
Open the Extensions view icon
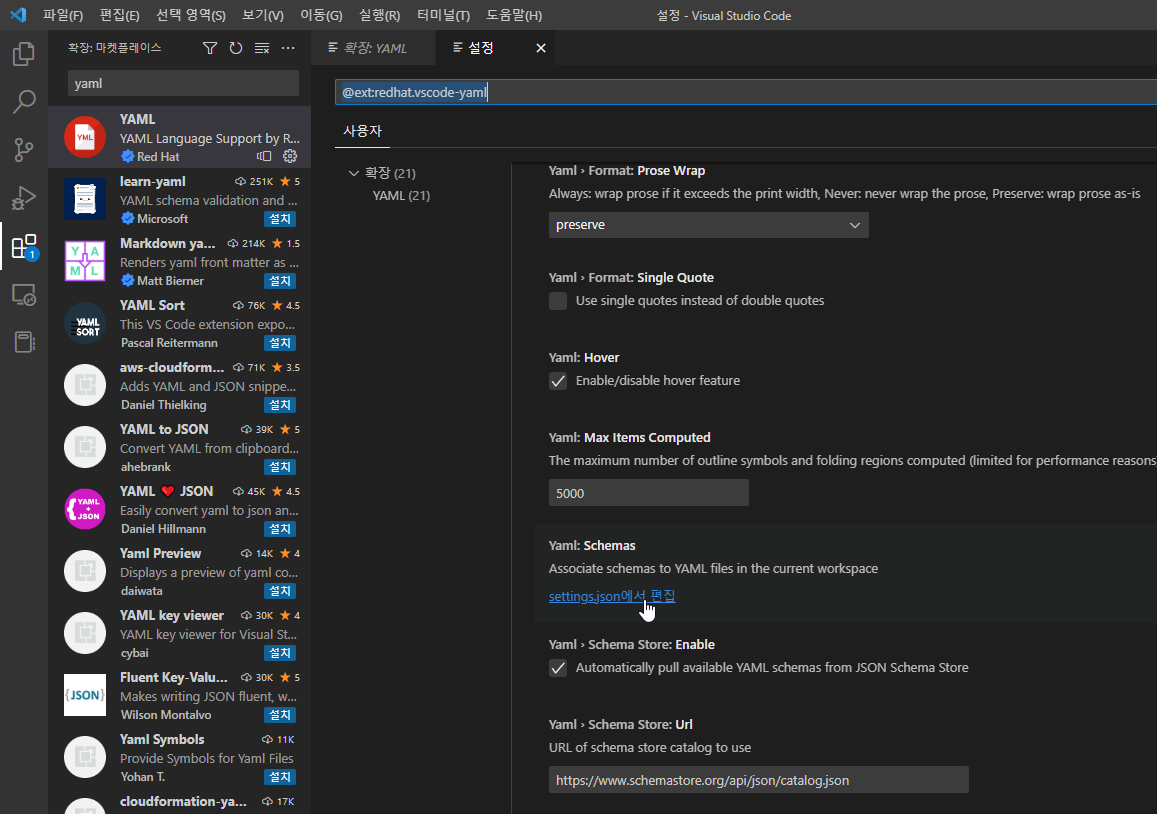(24, 246)
